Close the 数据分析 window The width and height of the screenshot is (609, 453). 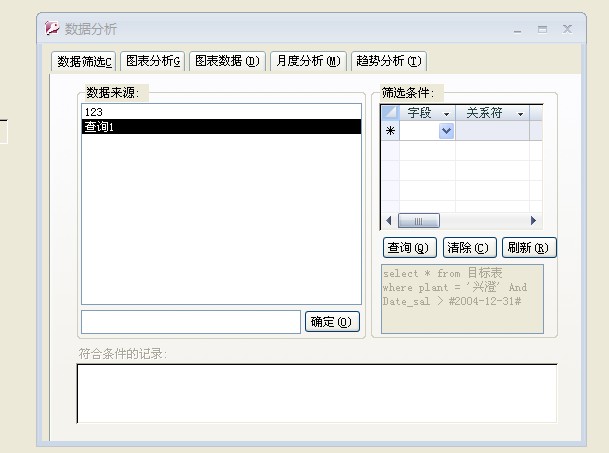[567, 29]
